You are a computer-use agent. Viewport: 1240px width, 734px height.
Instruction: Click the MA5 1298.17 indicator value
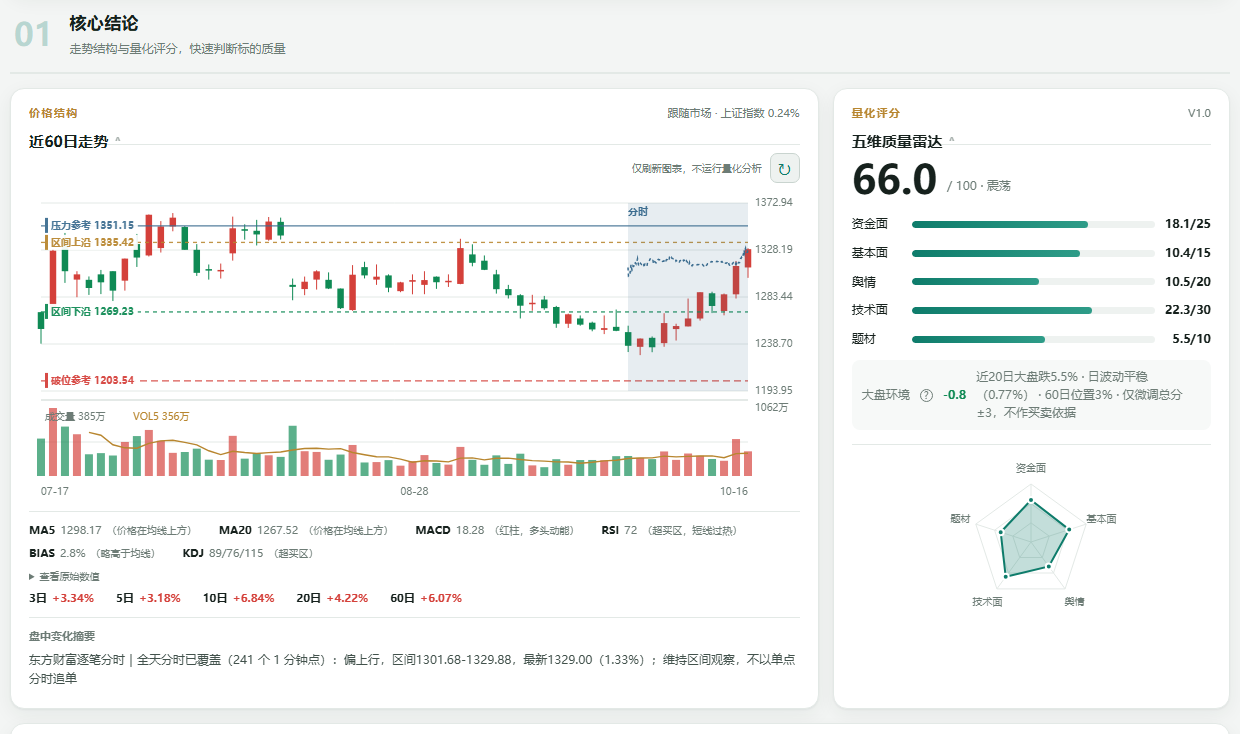(66, 530)
